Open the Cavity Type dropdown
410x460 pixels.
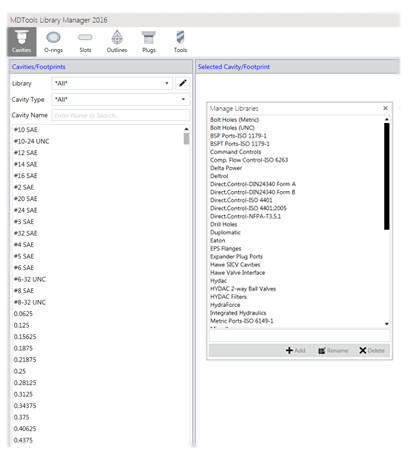tap(121, 99)
